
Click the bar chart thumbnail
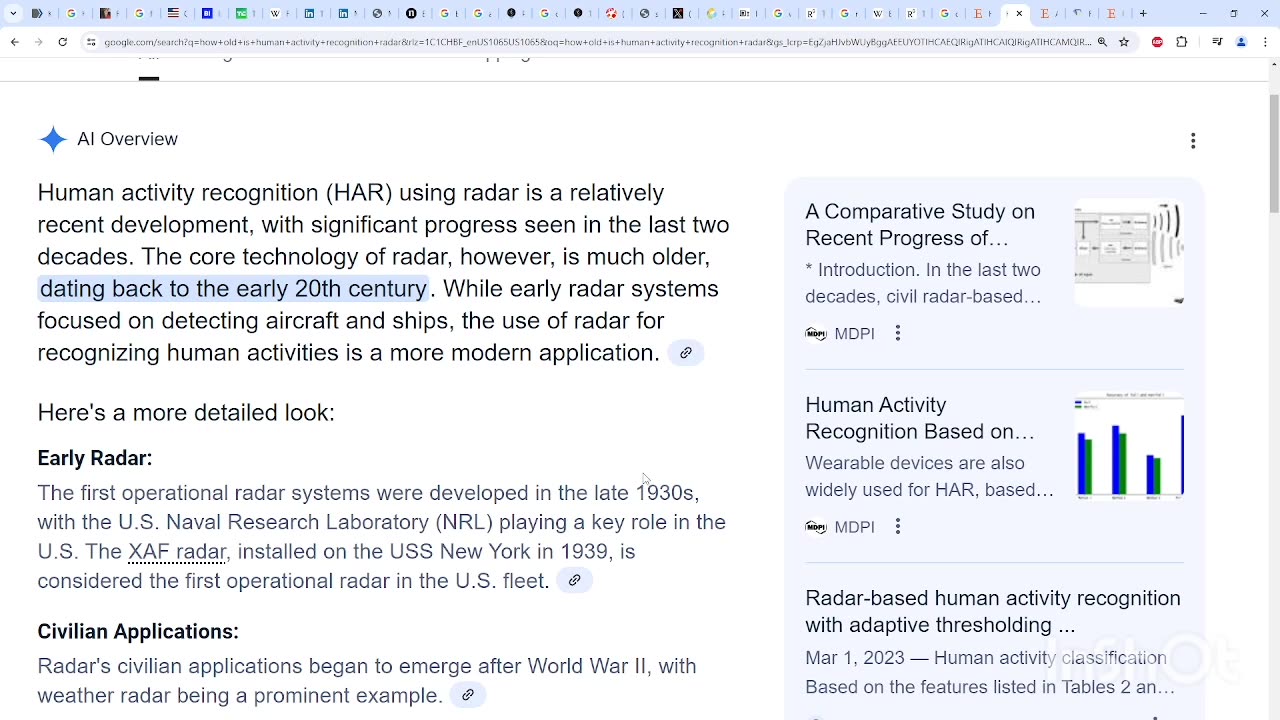[1129, 447]
